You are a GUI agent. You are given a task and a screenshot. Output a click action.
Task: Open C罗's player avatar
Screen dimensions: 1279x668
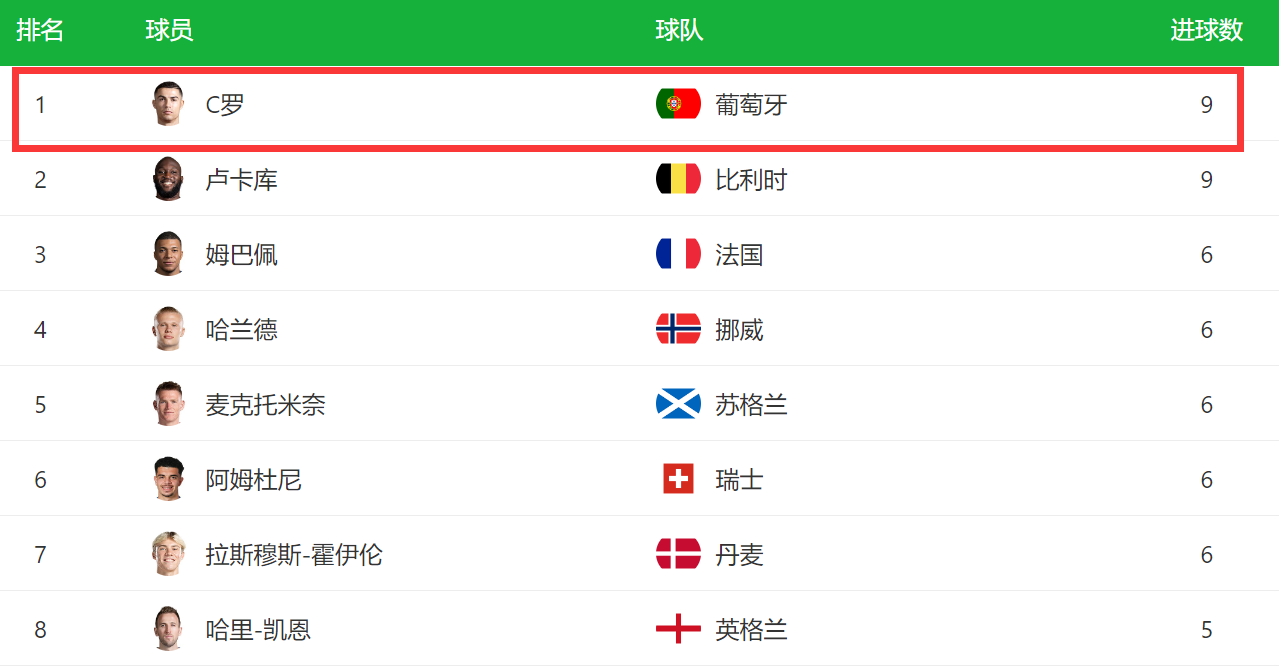pos(169,104)
